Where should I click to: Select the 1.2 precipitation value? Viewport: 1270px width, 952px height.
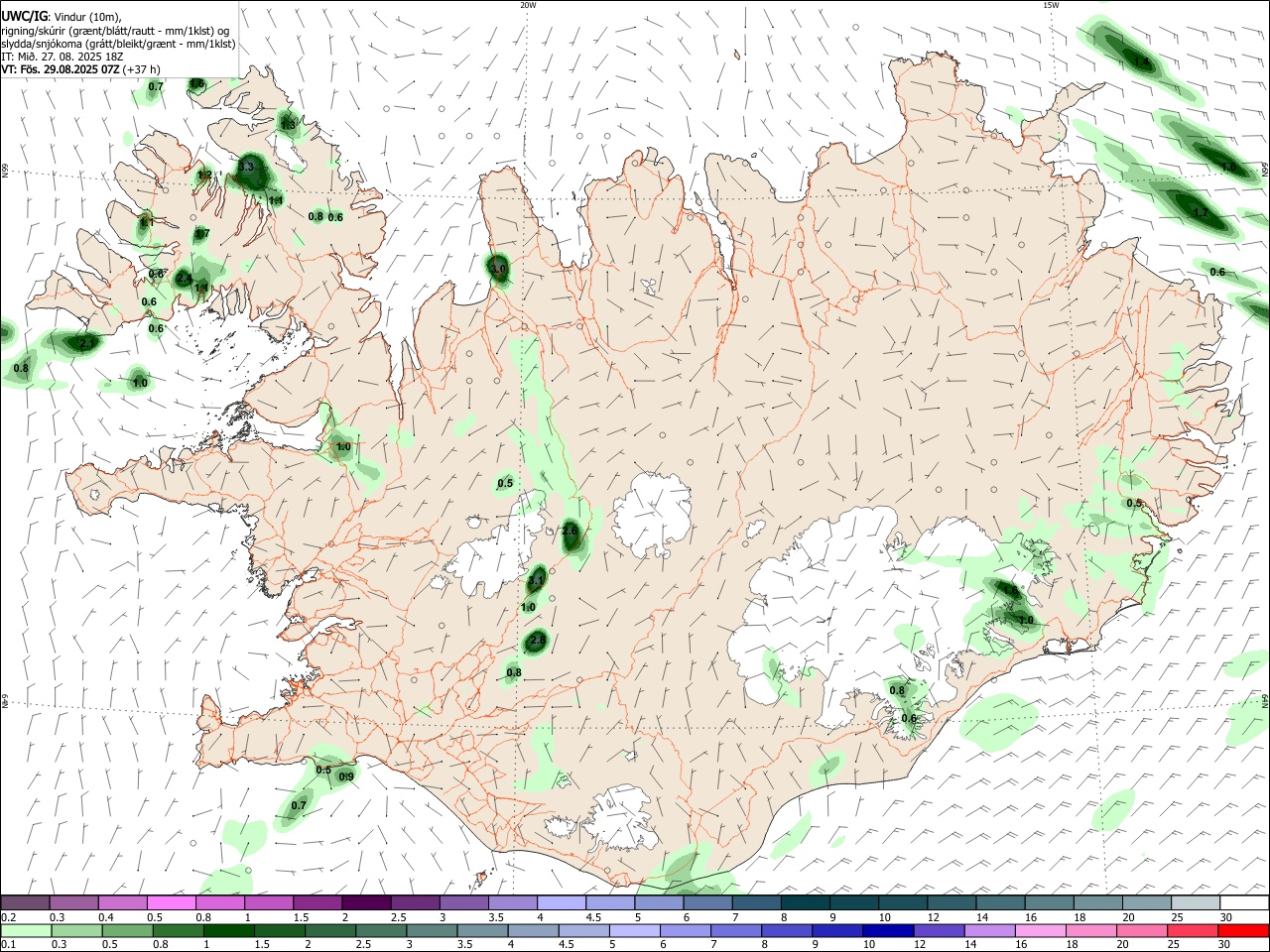coord(204,176)
